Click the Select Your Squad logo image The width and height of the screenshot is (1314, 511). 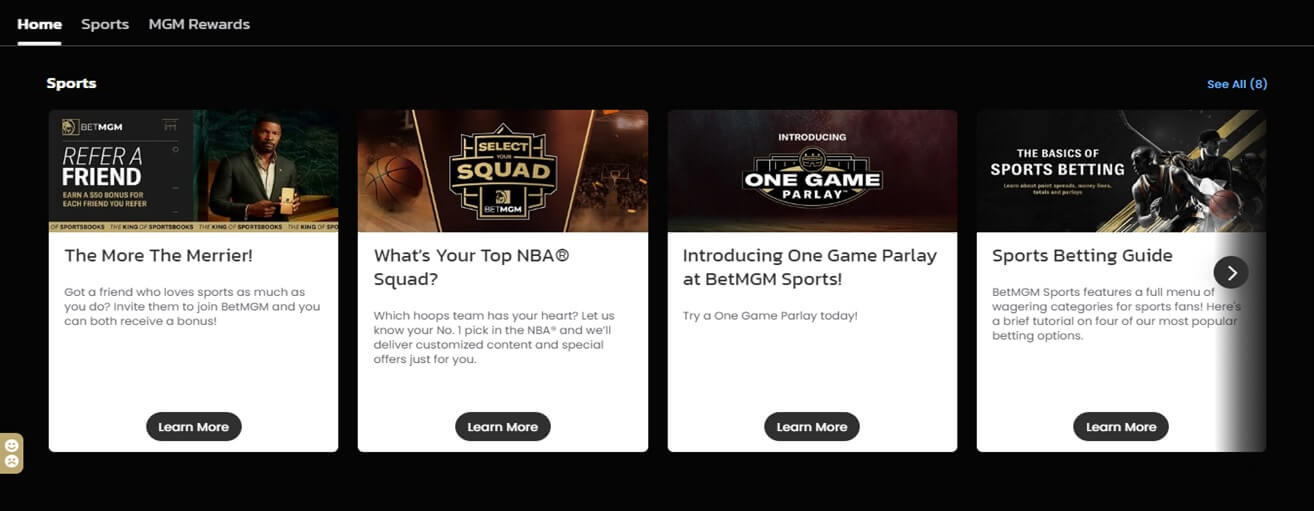pyautogui.click(x=502, y=170)
